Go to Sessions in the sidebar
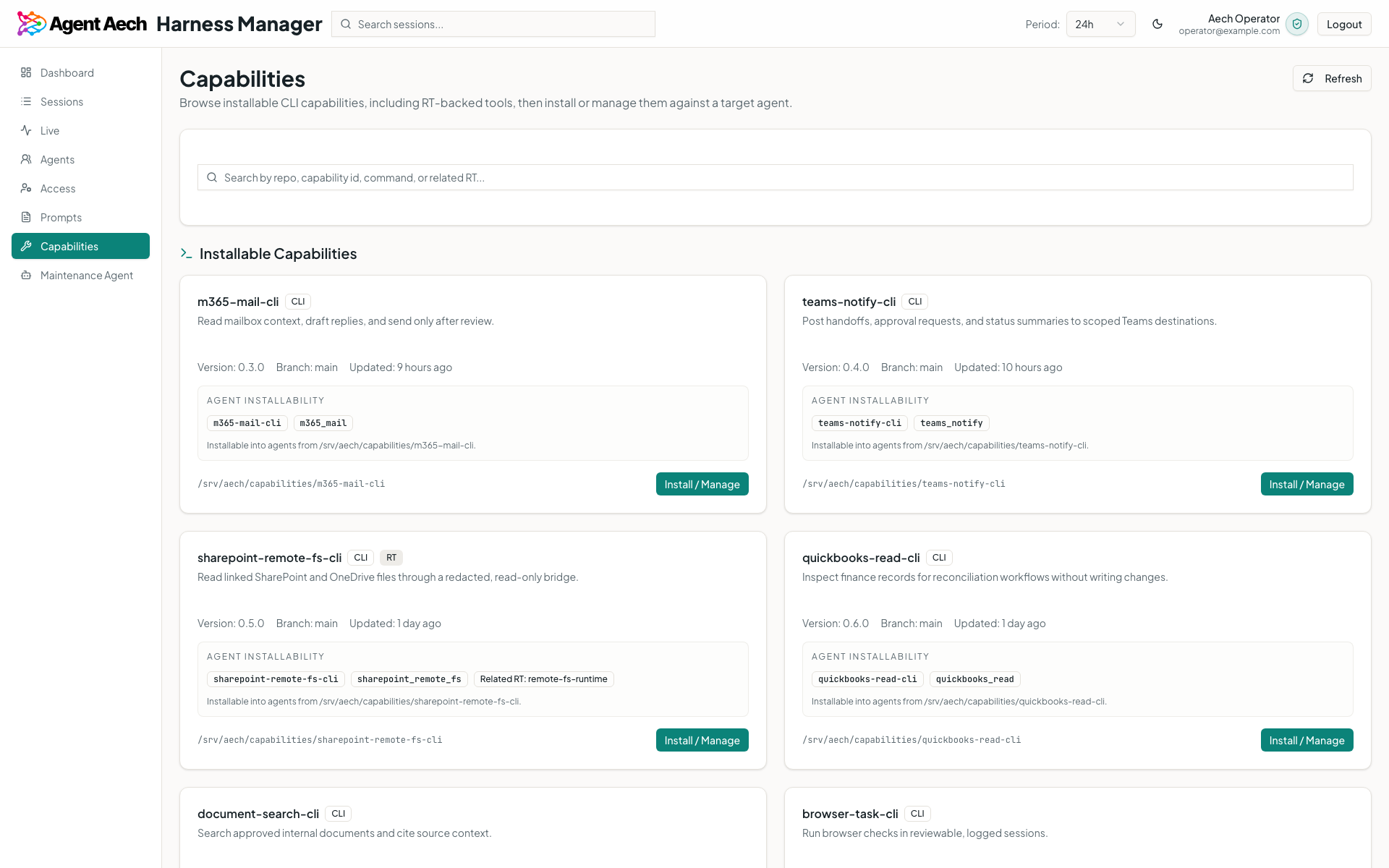1389x868 pixels. pyautogui.click(x=80, y=101)
